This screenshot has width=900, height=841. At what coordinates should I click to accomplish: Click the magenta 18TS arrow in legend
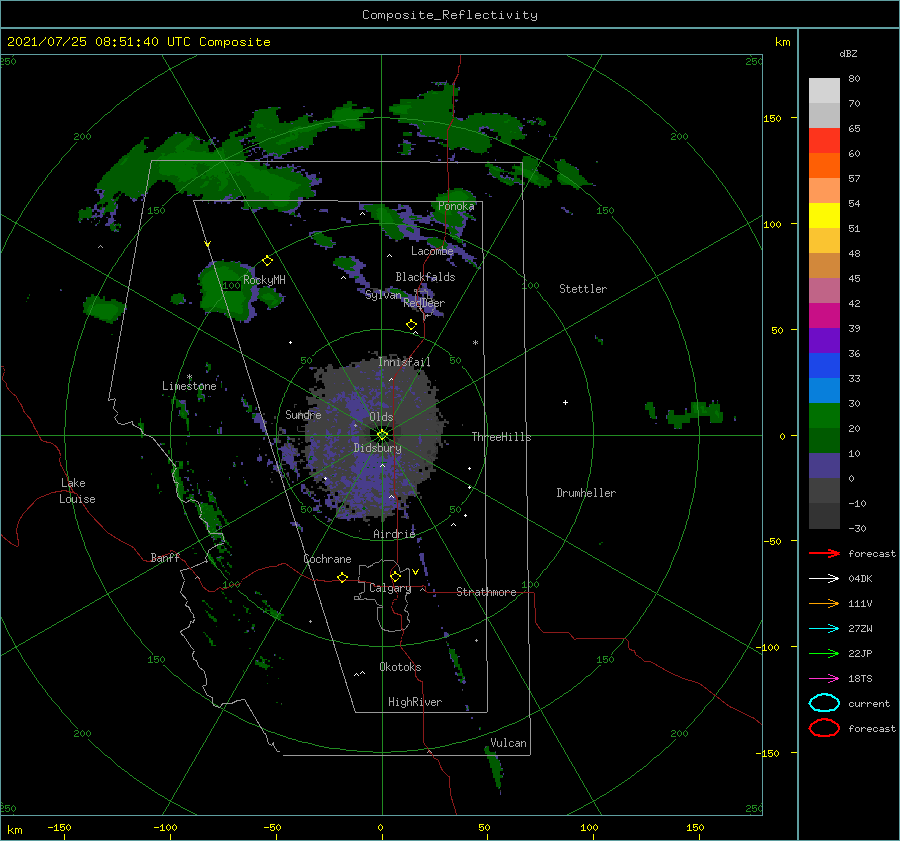click(x=824, y=679)
